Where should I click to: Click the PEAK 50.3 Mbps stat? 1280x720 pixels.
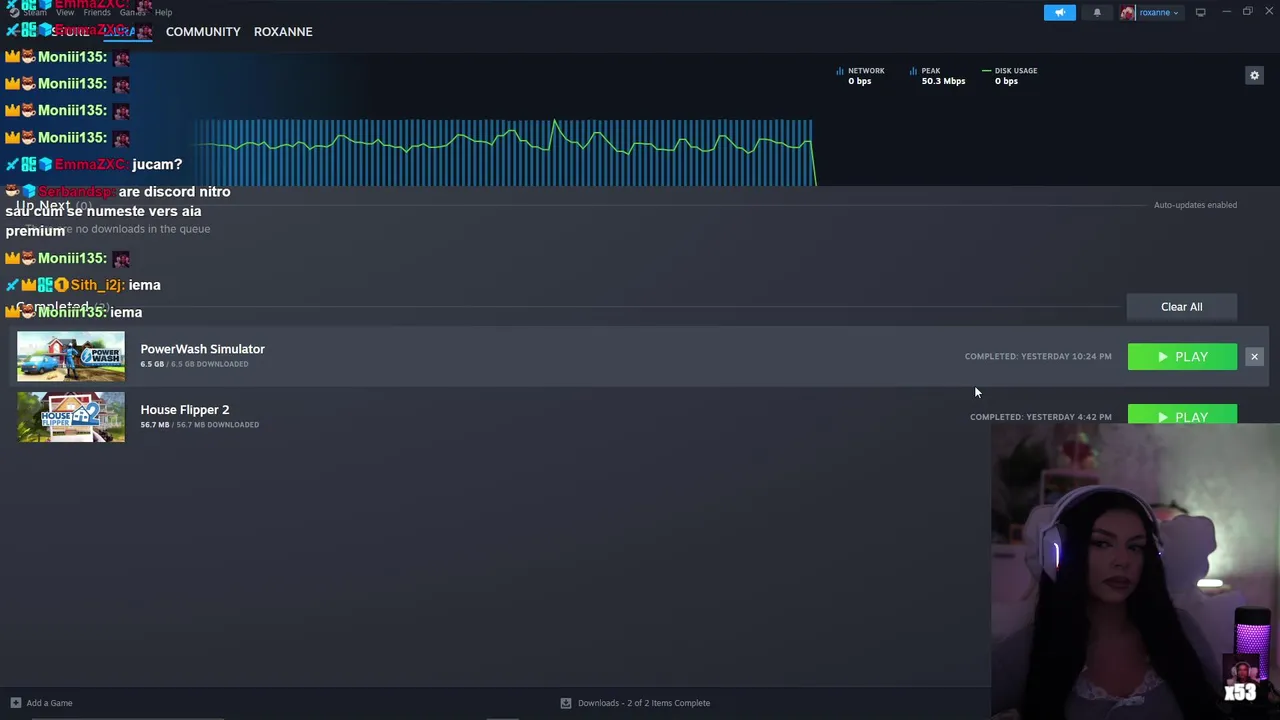[938, 76]
